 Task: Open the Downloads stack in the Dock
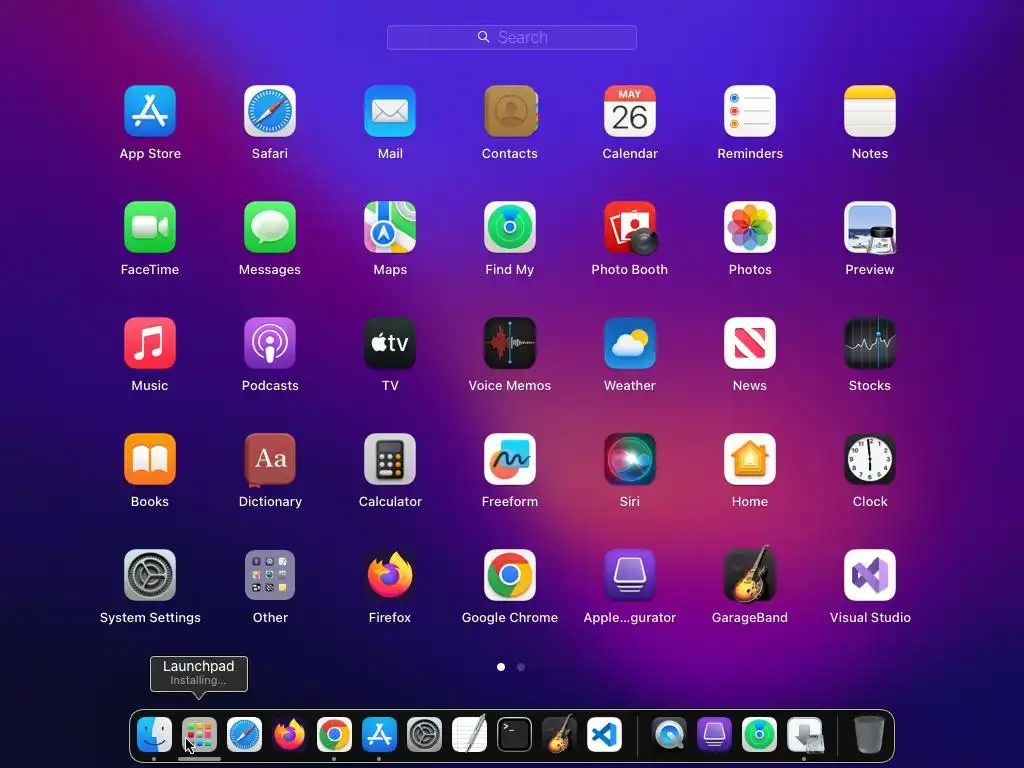click(805, 735)
